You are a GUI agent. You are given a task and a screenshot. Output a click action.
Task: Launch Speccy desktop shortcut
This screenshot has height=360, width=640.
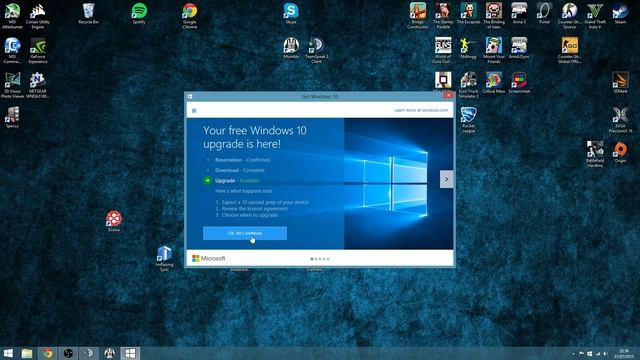pos(12,117)
